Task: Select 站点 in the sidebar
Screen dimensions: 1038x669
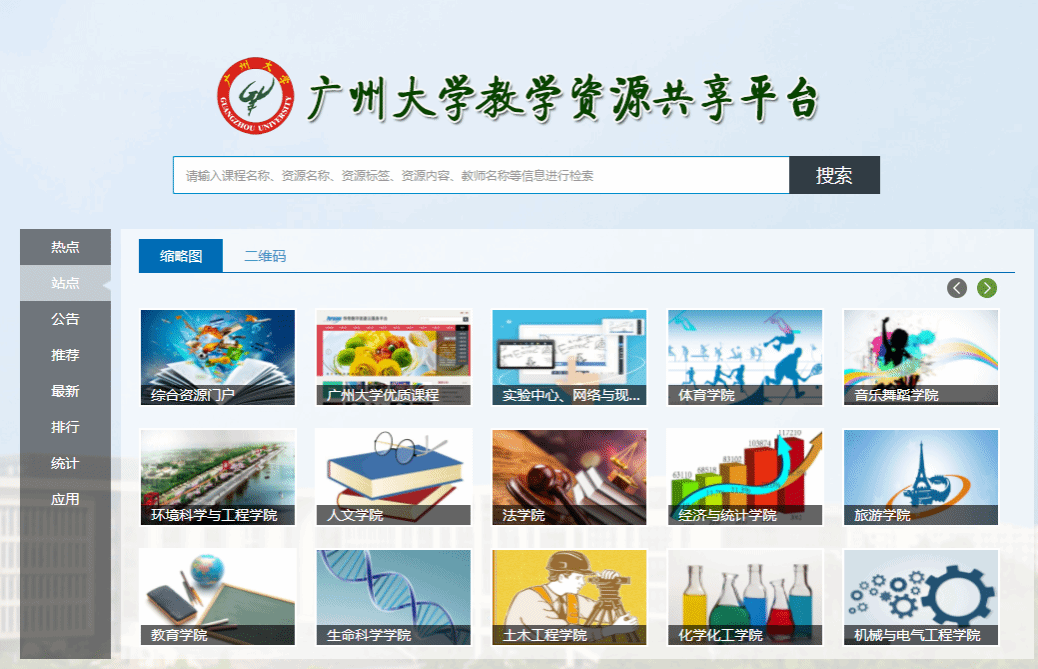Action: [x=65, y=283]
